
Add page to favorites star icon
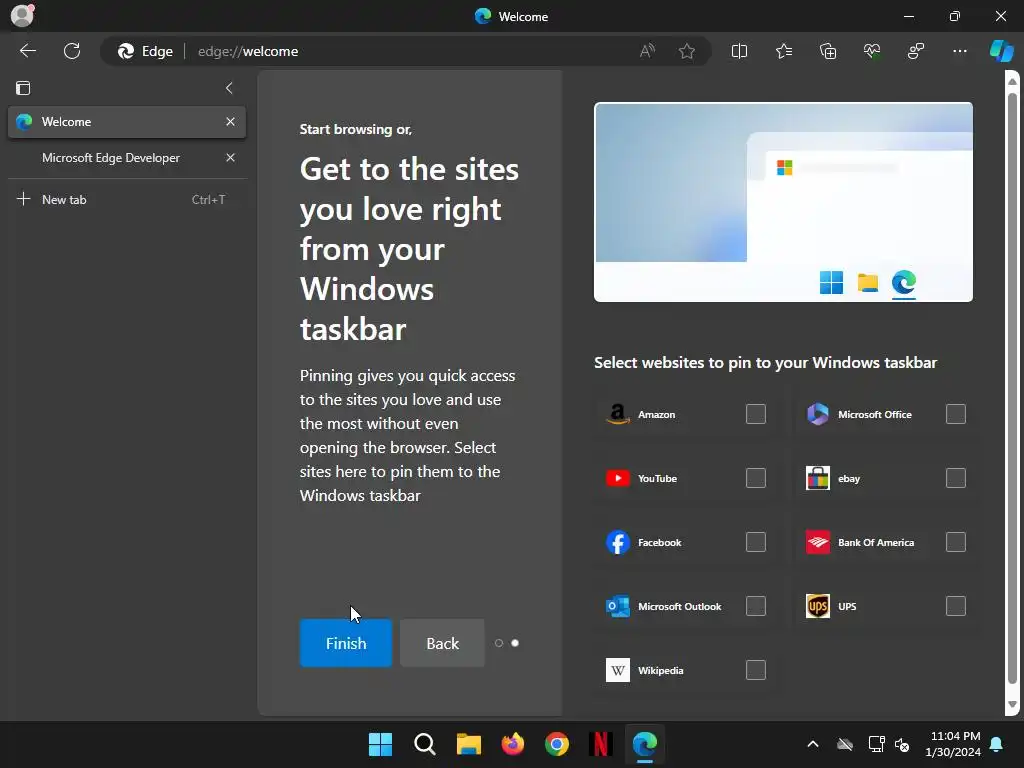coord(686,51)
